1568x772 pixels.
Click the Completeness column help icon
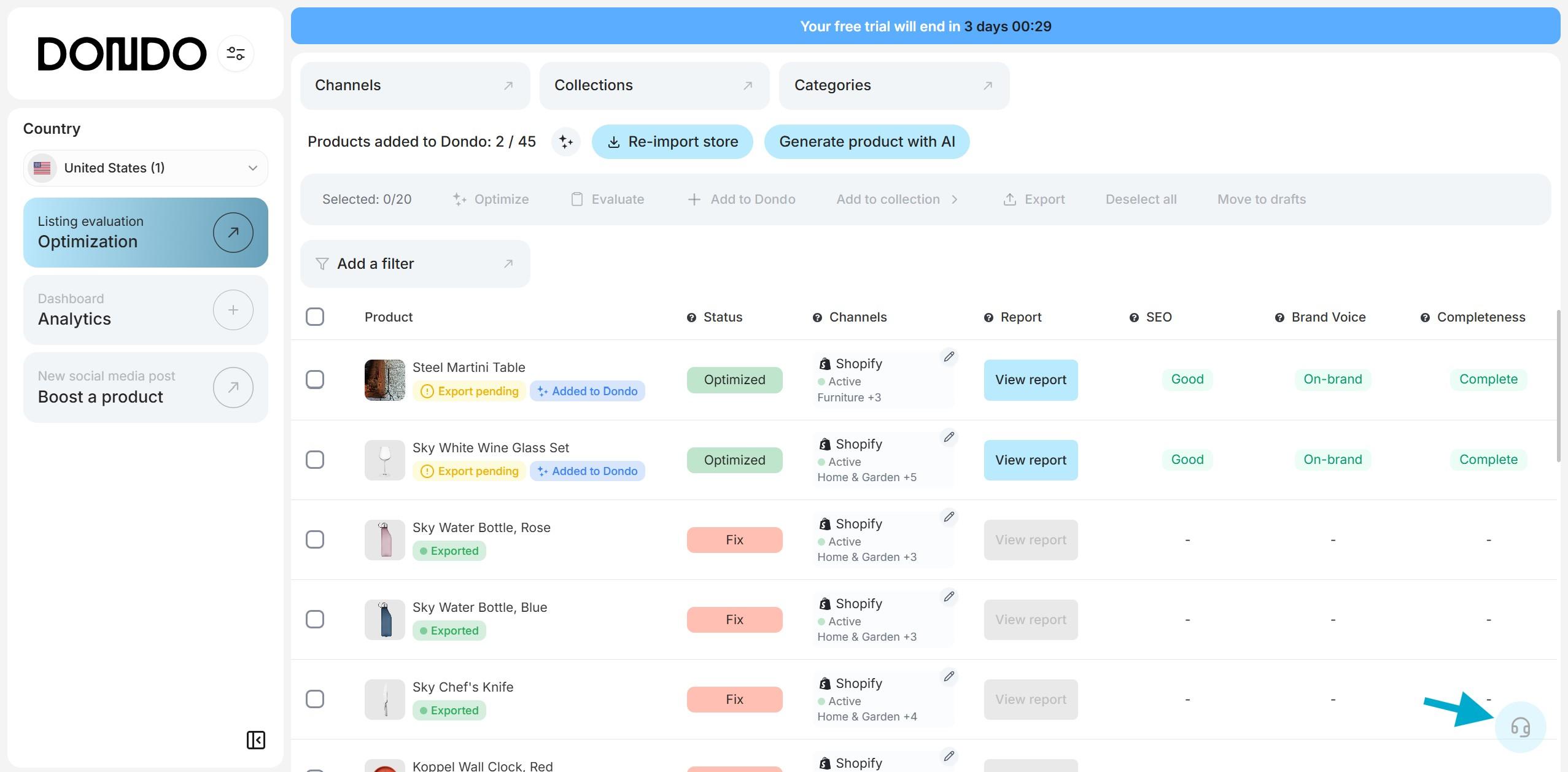point(1425,317)
